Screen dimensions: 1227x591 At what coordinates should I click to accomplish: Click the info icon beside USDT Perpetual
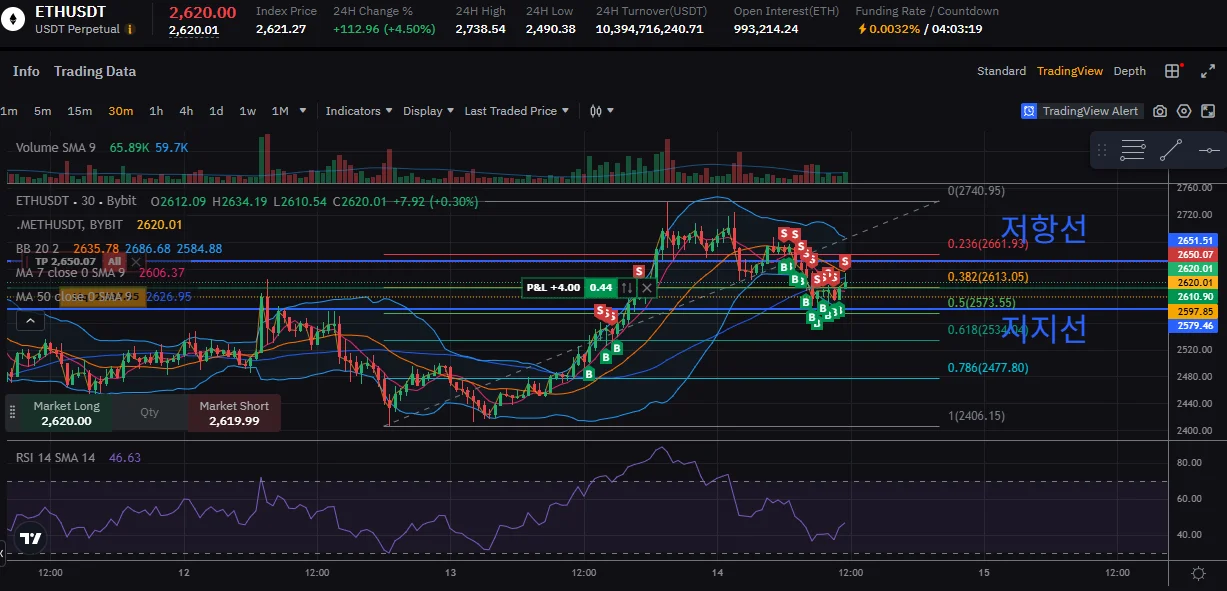[x=129, y=30]
